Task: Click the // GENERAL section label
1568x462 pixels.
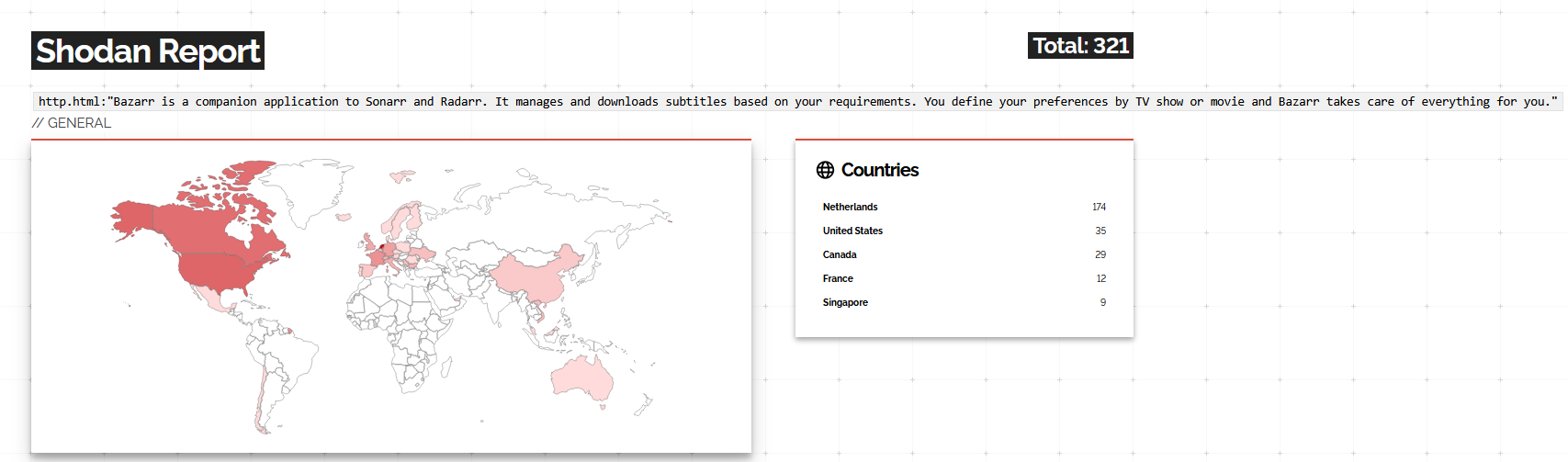Action: click(72, 123)
